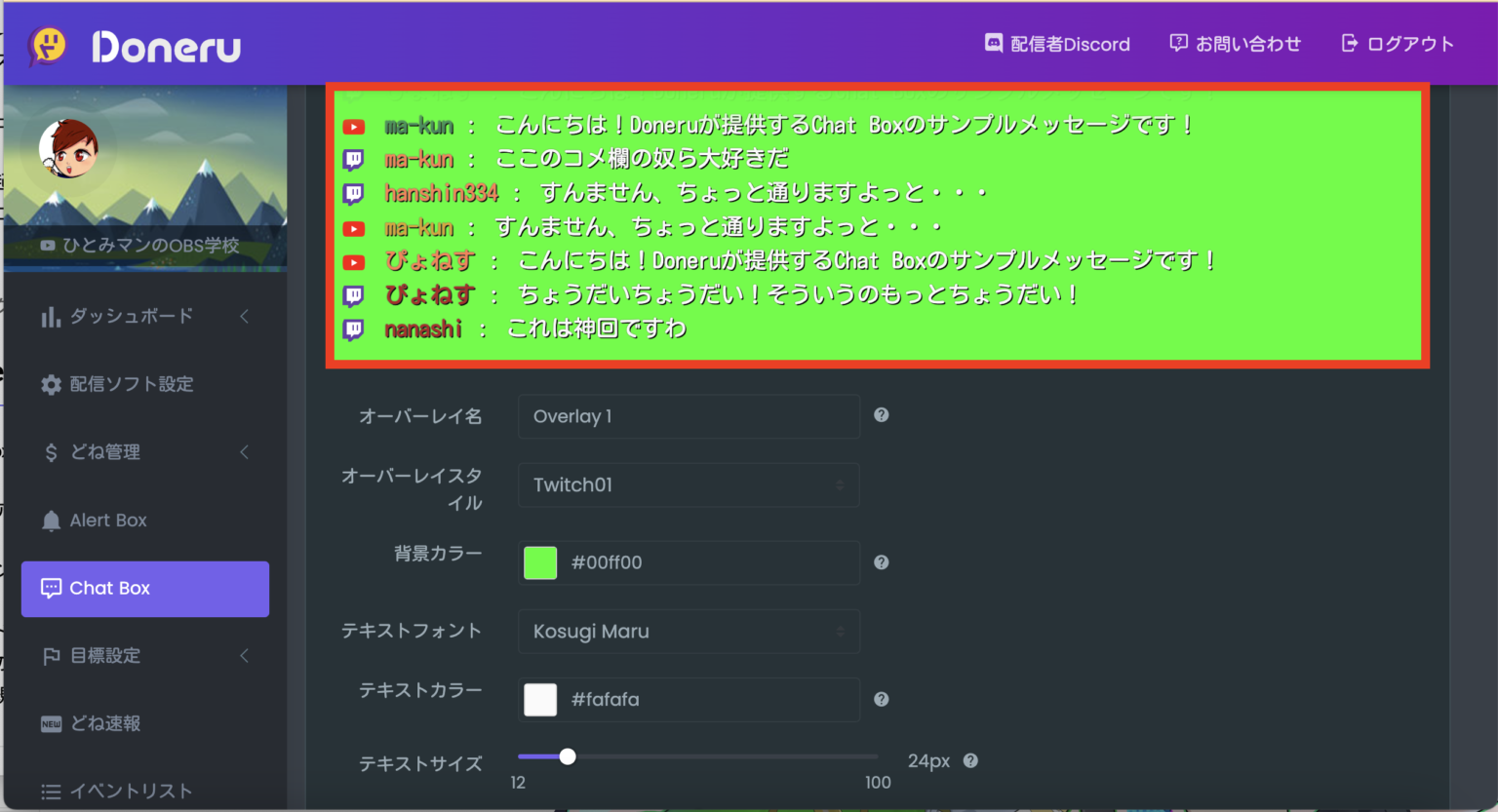
Task: Click the Chat Box speech bubble icon
Action: [51, 588]
